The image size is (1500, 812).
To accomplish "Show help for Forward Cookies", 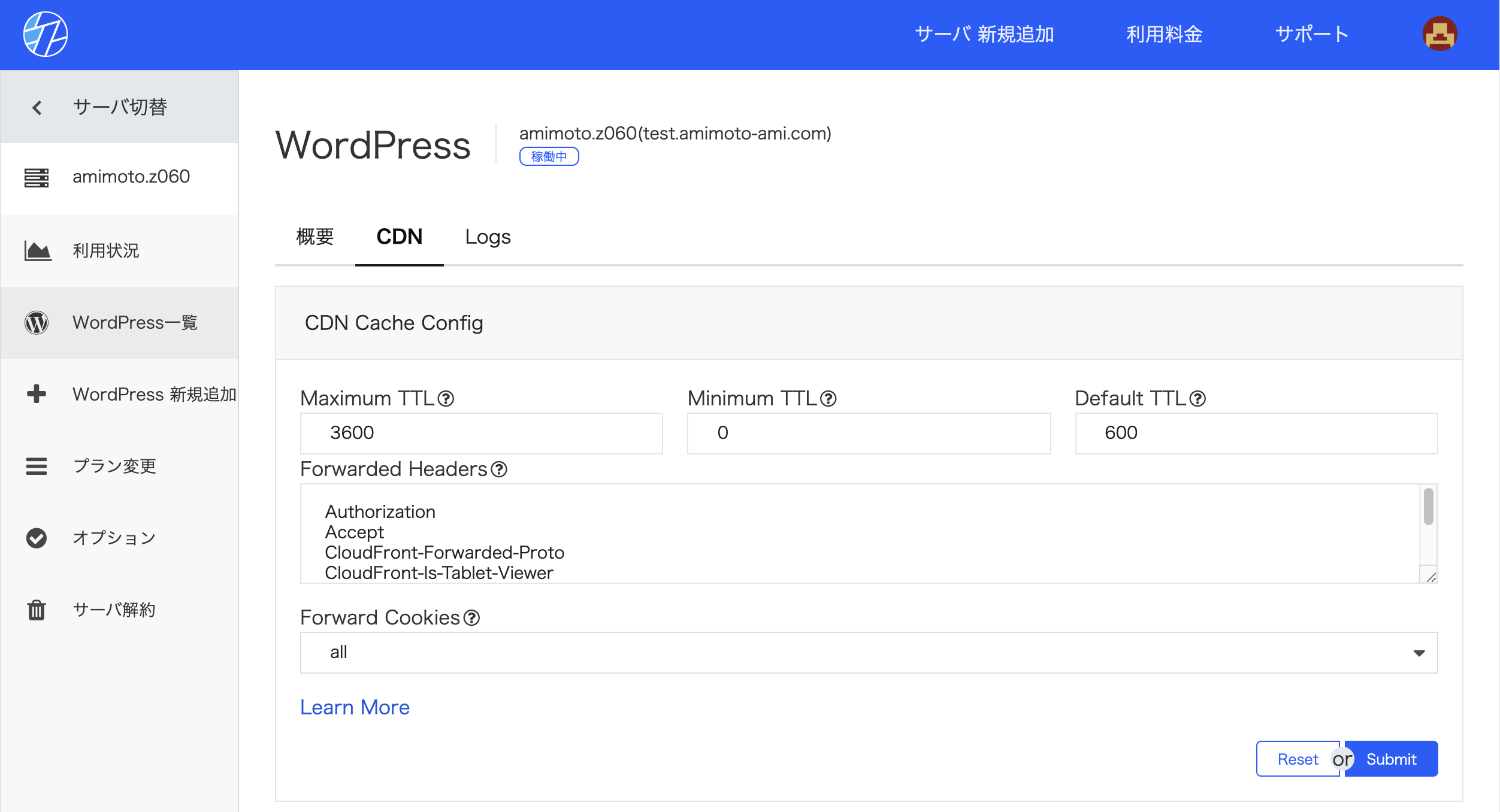I will tap(472, 618).
